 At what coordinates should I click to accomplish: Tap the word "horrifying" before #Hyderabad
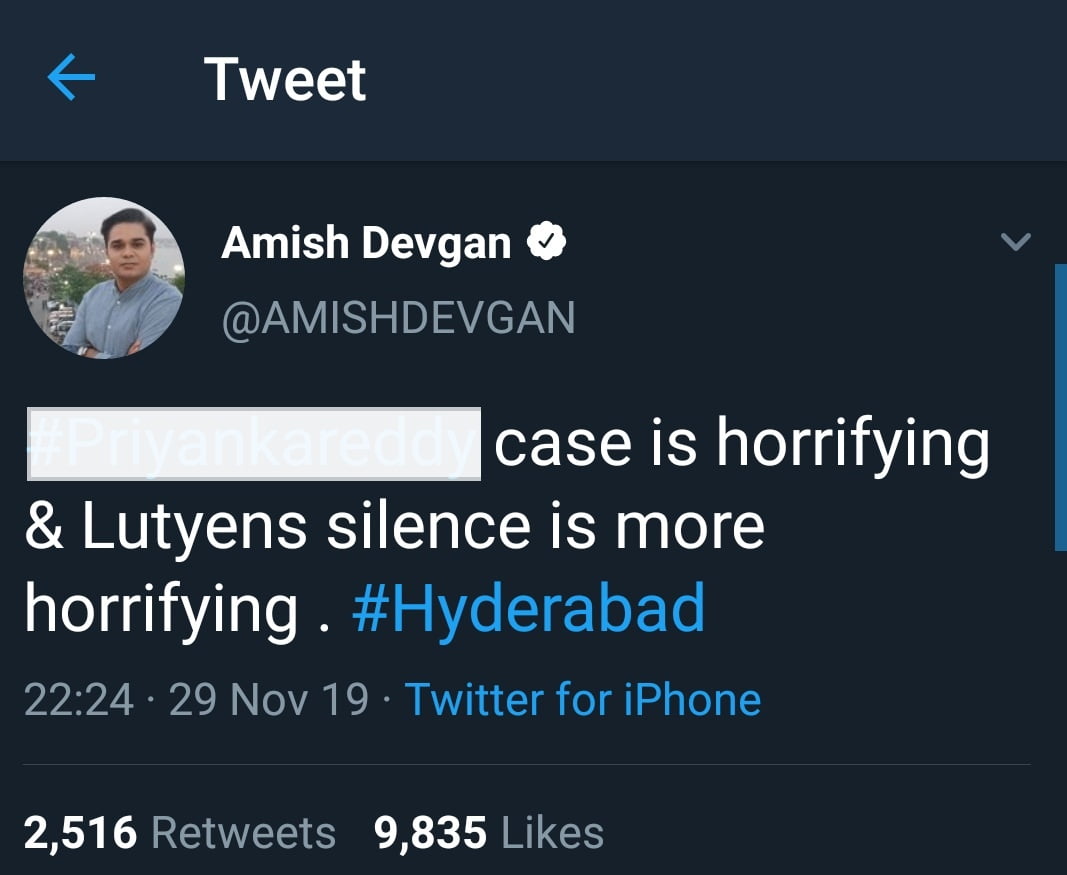click(160, 607)
